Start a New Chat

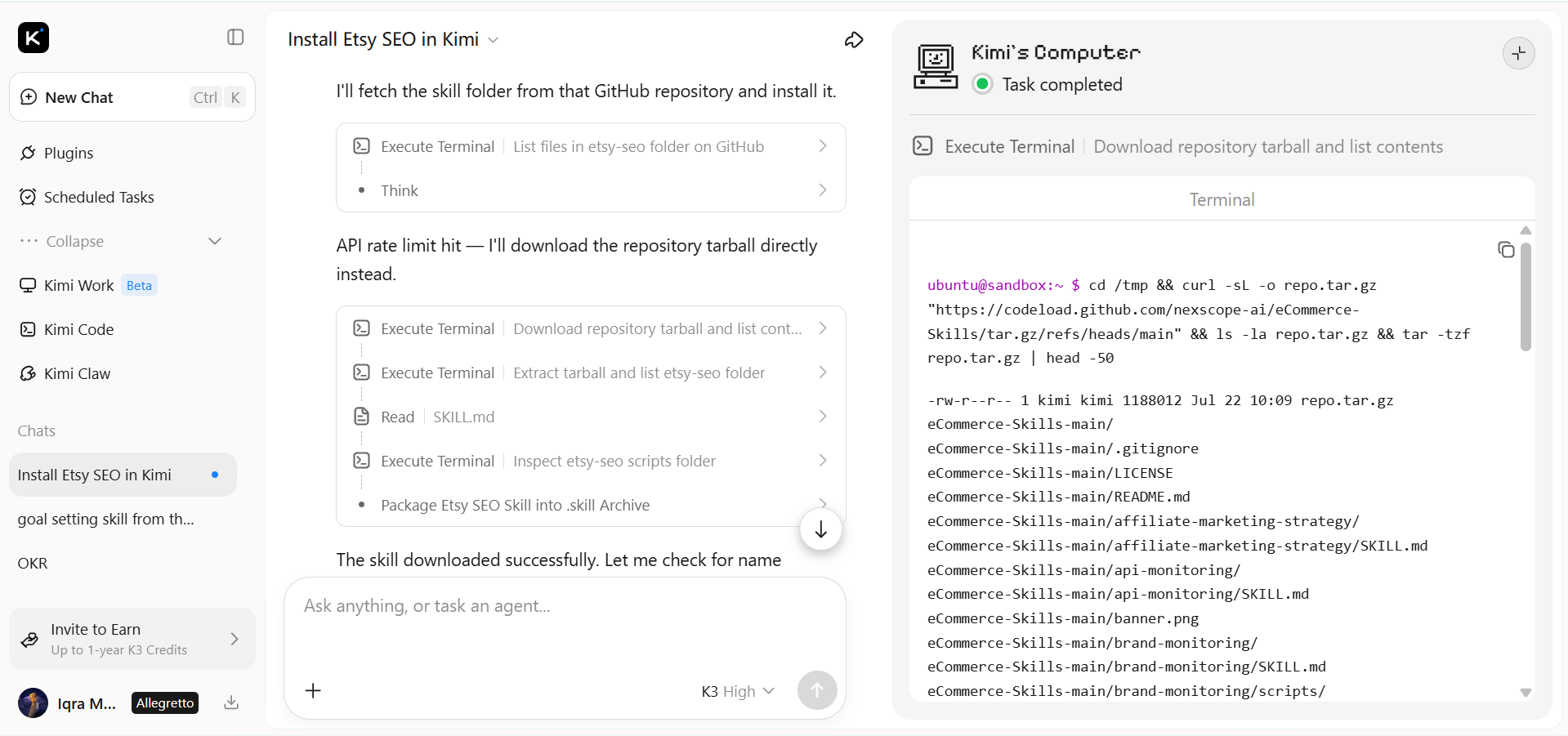click(x=132, y=97)
